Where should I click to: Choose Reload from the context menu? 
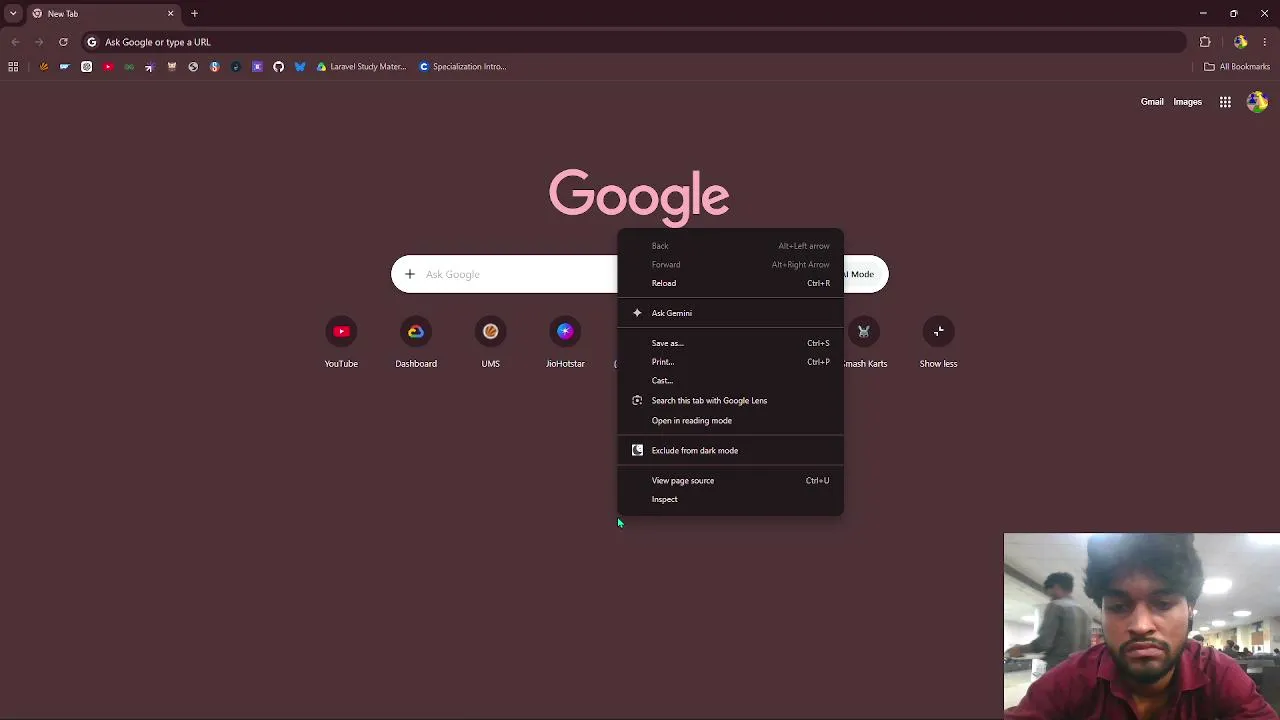(730, 283)
